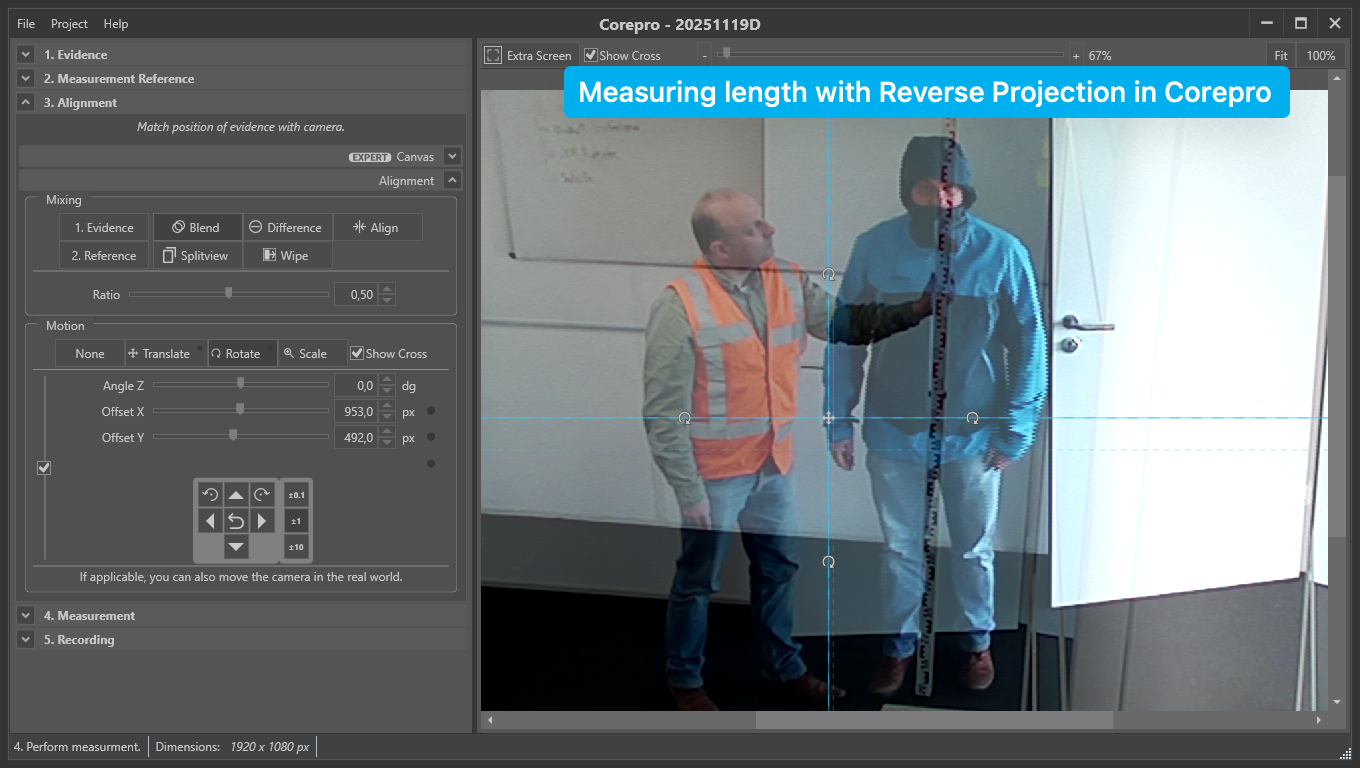The width and height of the screenshot is (1360, 768).
Task: Uncheck the checkbox beside the camera control pad
Action: tap(43, 467)
